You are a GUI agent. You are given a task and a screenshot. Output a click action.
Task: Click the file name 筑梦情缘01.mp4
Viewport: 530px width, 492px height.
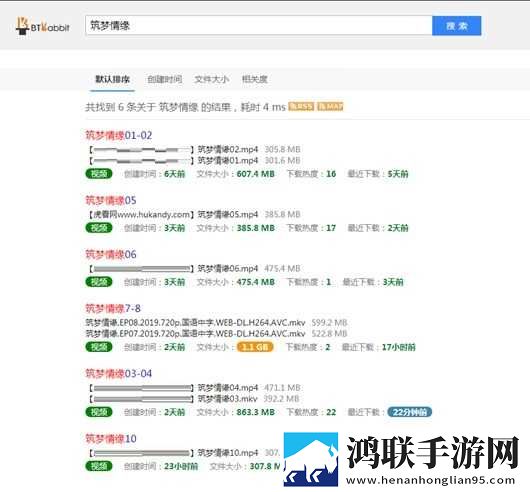228,160
